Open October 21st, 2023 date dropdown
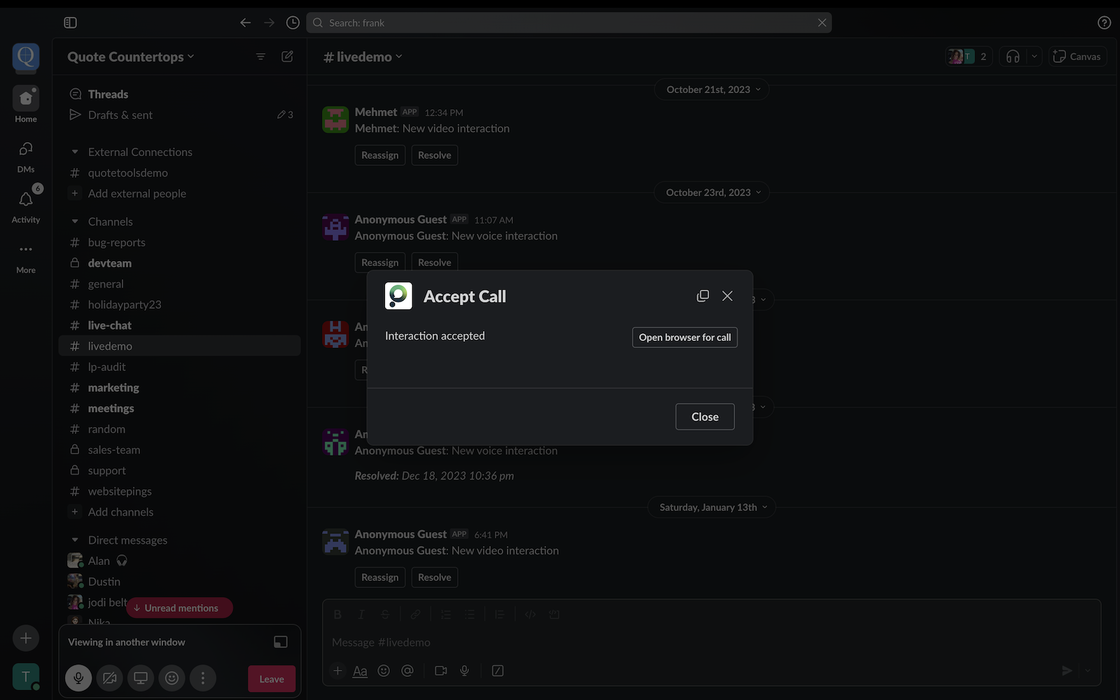The image size is (1120, 700). [x=713, y=89]
